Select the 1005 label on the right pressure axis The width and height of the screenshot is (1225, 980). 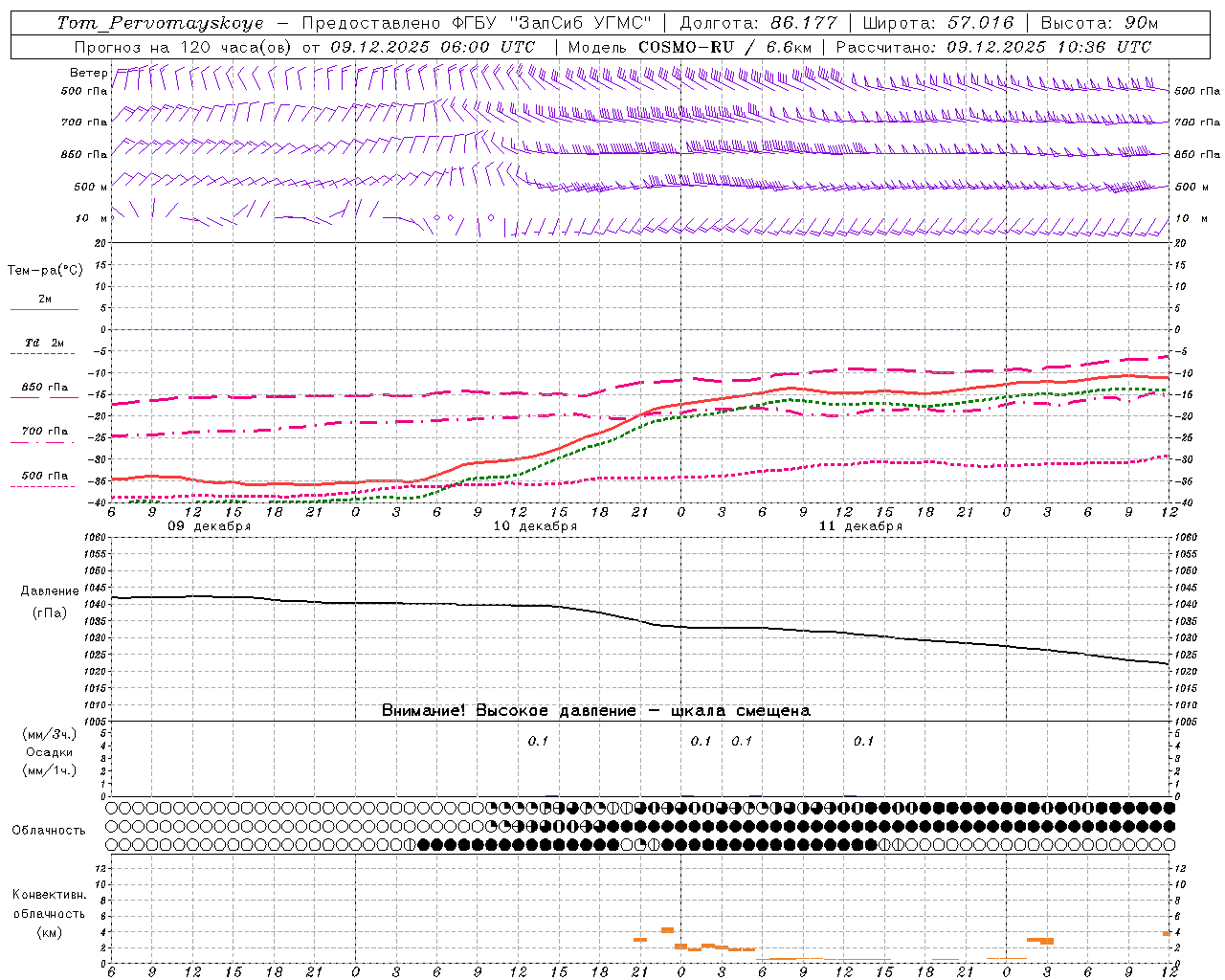1186,722
